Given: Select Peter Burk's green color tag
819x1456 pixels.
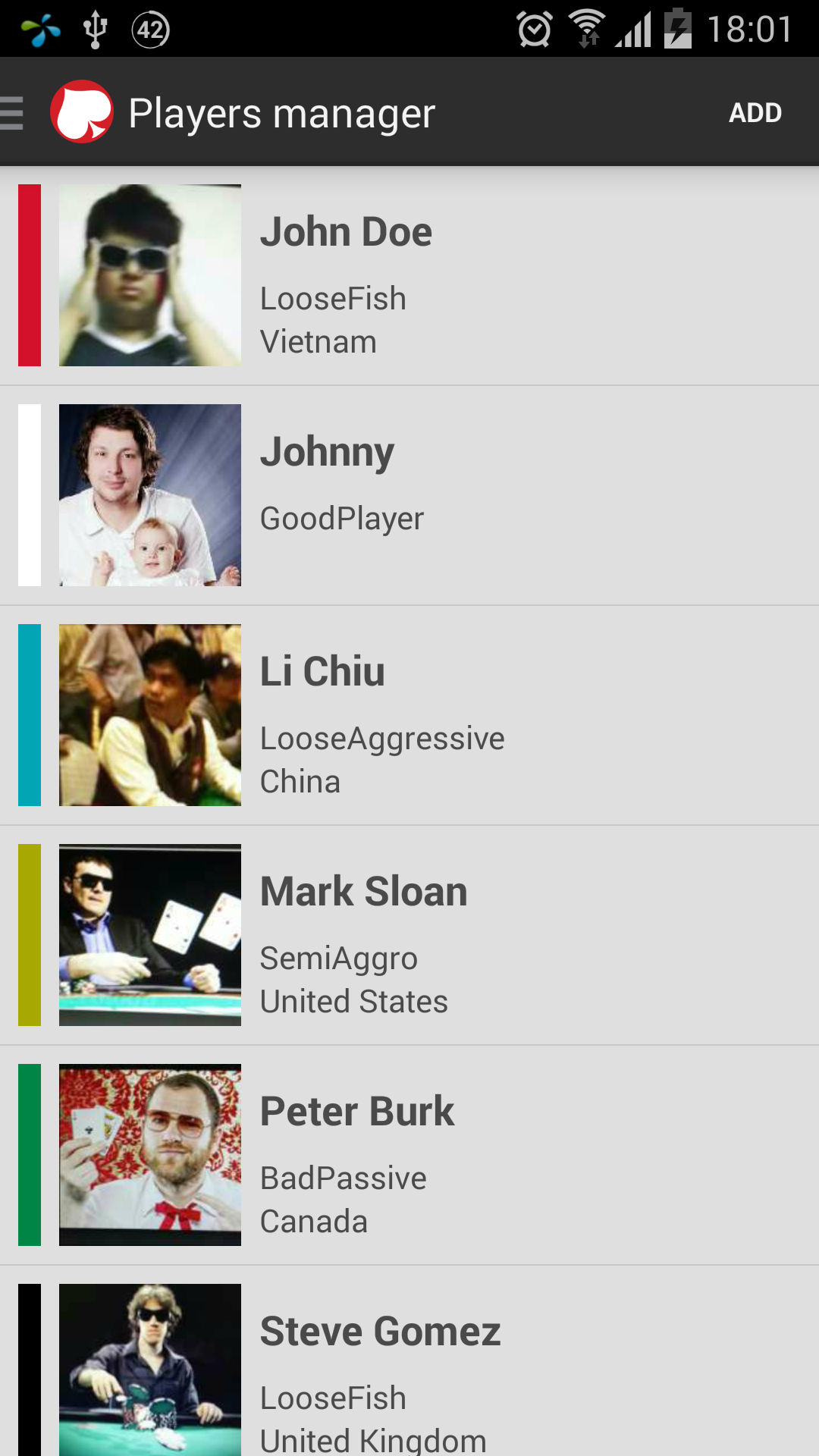Looking at the screenshot, I should pyautogui.click(x=30, y=1155).
